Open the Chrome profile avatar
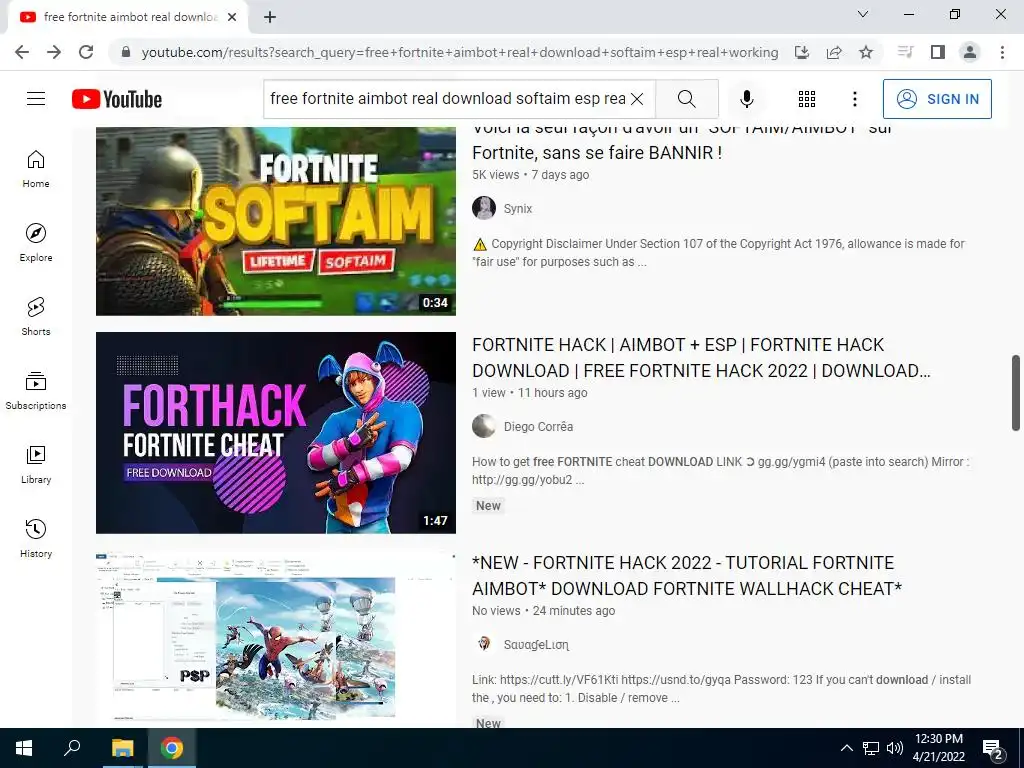 (970, 52)
